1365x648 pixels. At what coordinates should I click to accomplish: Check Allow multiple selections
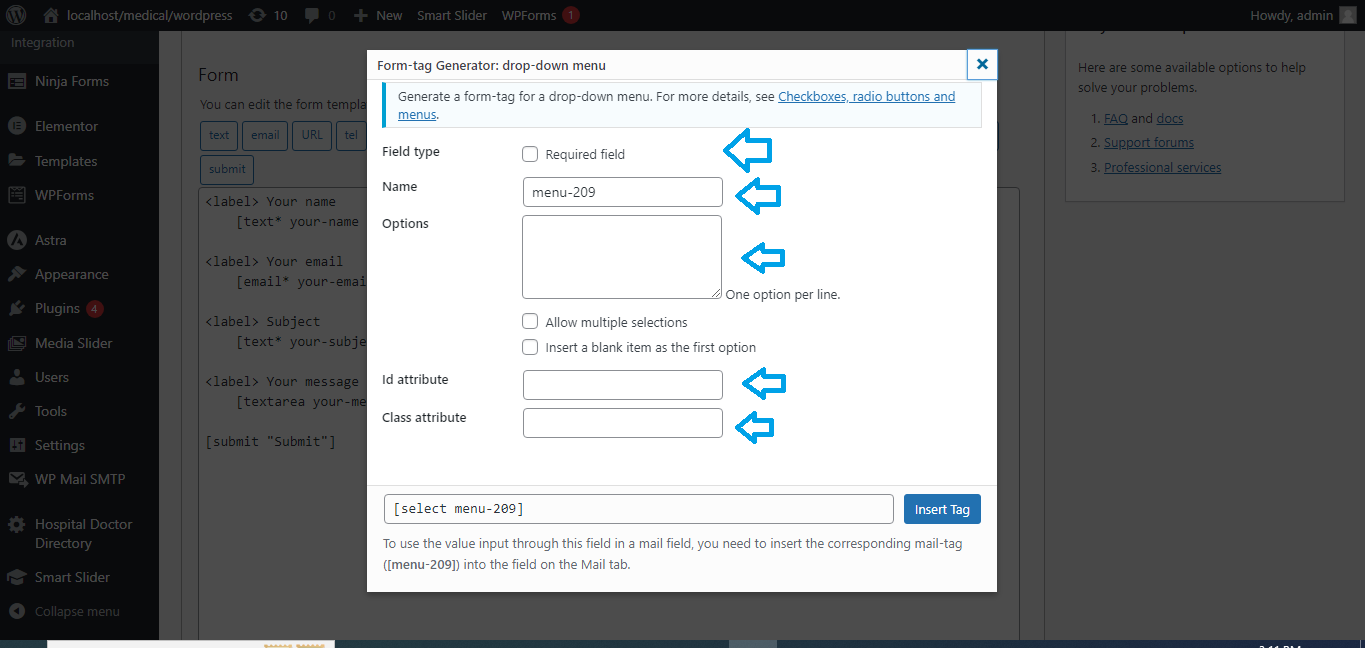(530, 322)
